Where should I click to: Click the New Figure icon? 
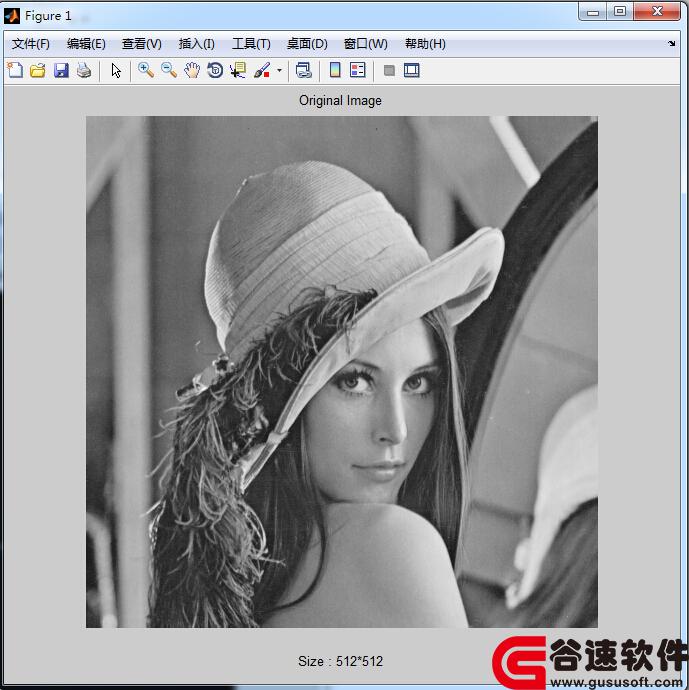[15, 70]
